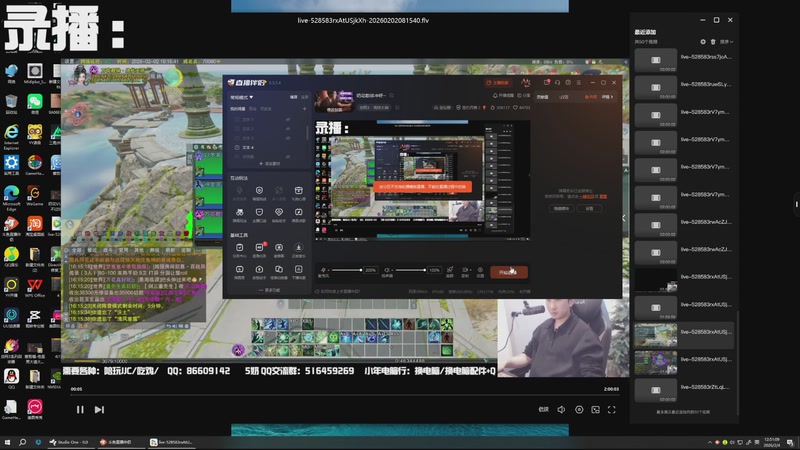This screenshot has height=450, width=800.
Task: Click the plus icon to add scene in 直播伴侣
Action: point(305,109)
